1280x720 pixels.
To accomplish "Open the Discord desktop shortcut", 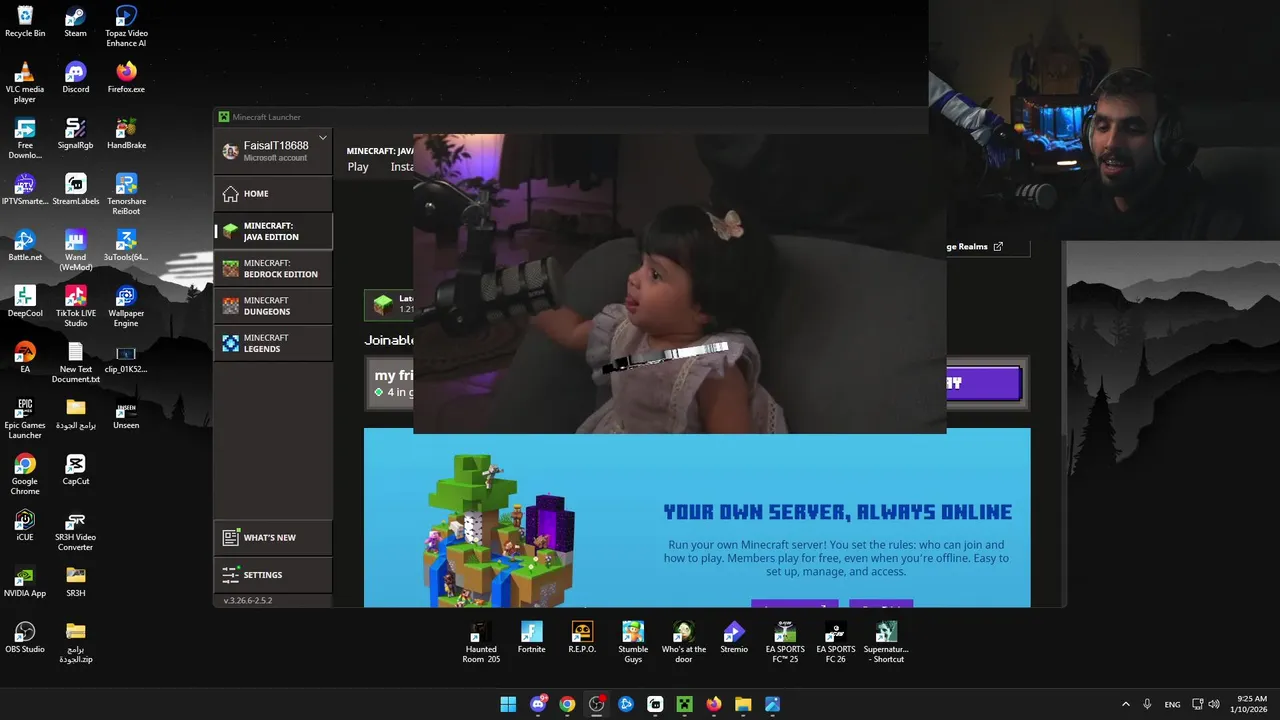I will point(76,77).
